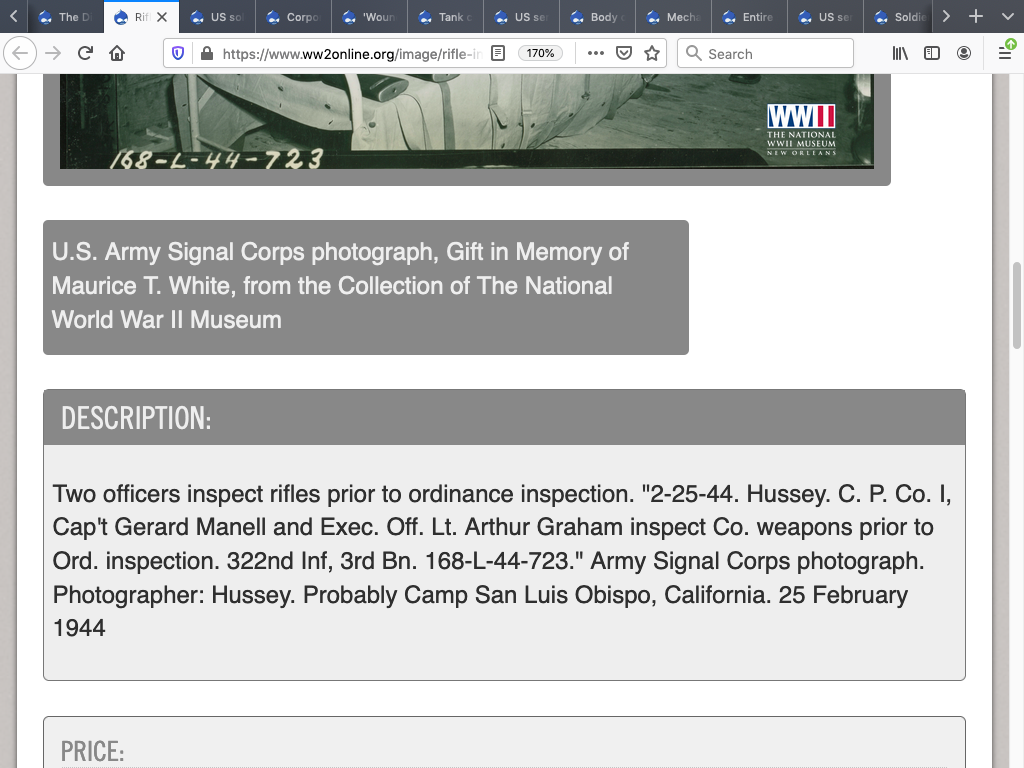Viewport: 1024px width, 768px height.
Task: Toggle the sidebar panel
Action: 932,54
